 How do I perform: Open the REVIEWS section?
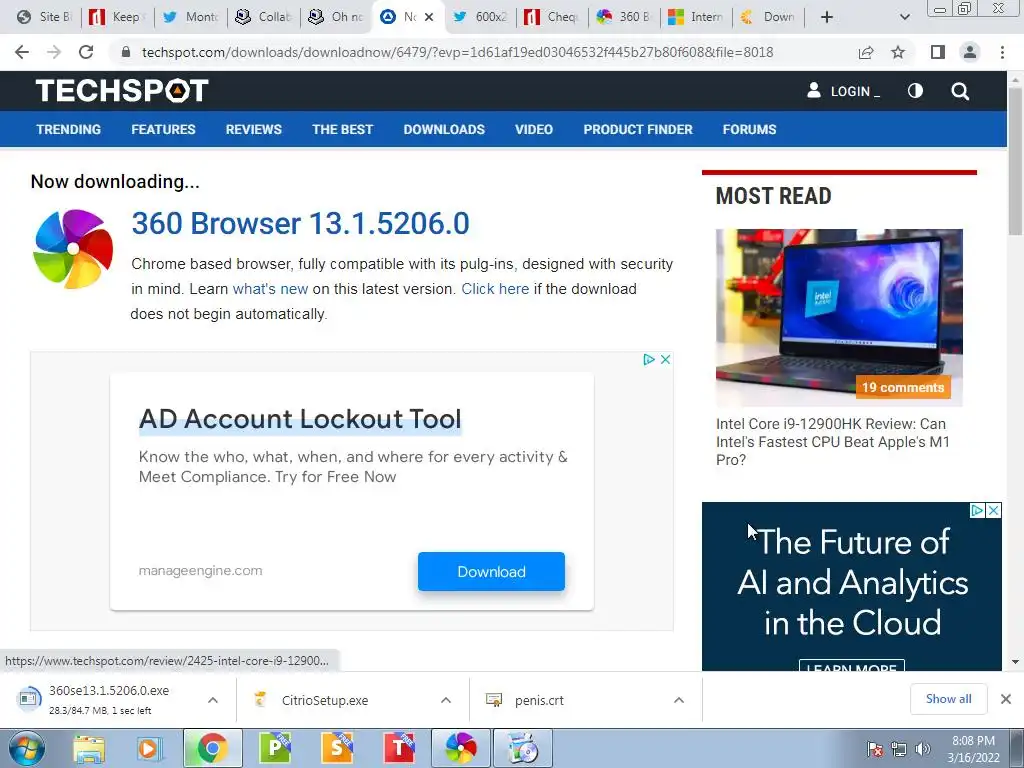(x=253, y=129)
